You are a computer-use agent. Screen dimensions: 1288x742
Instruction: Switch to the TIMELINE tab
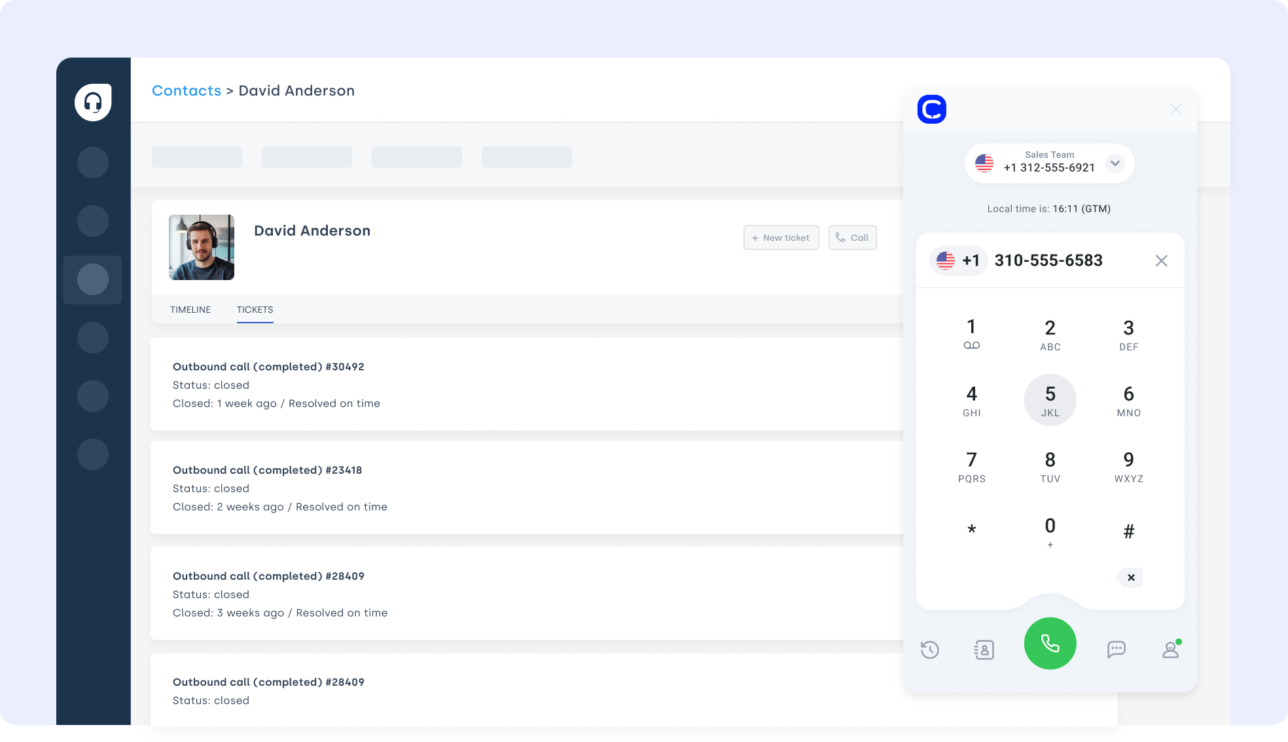(190, 310)
